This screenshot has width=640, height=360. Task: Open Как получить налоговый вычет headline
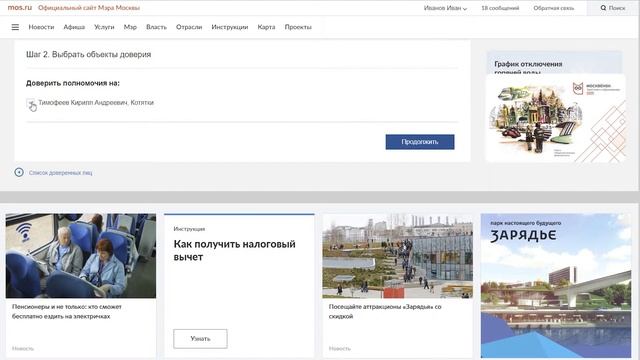tap(234, 250)
